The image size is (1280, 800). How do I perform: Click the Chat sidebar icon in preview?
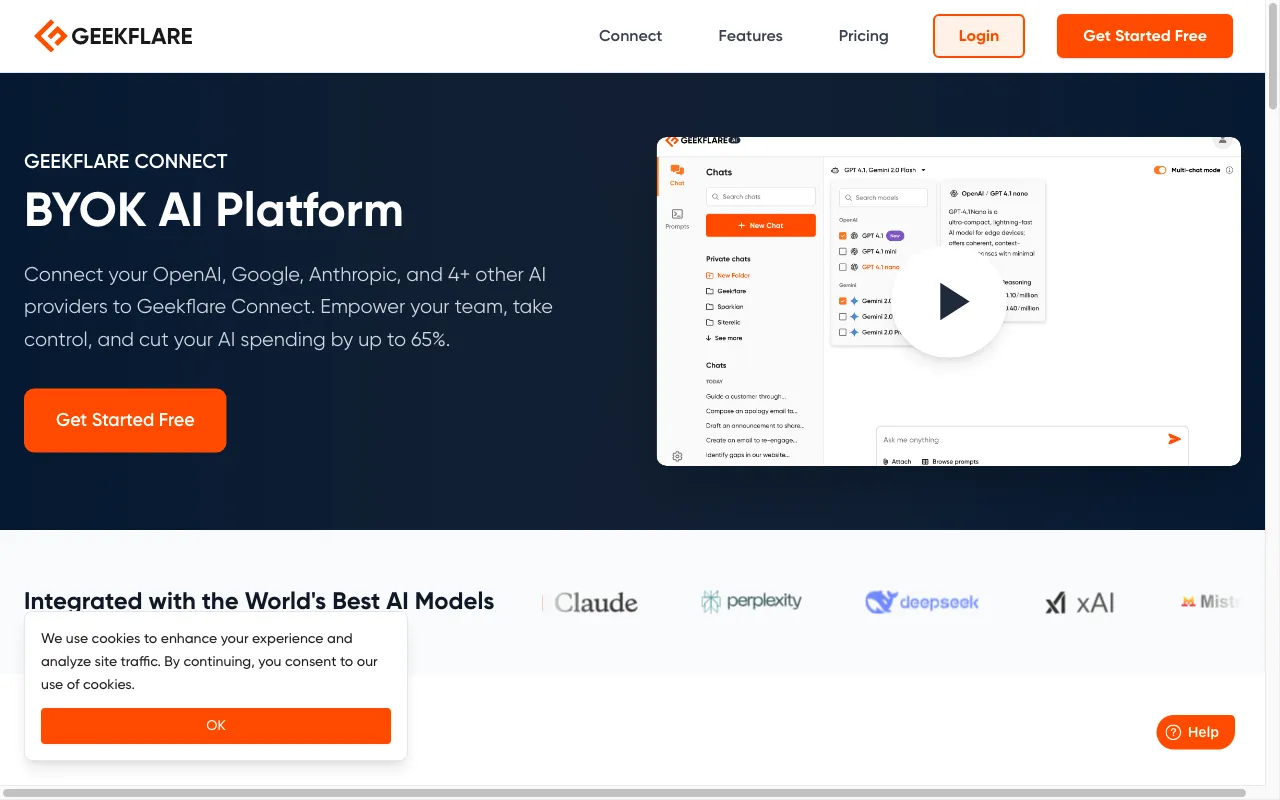click(677, 175)
